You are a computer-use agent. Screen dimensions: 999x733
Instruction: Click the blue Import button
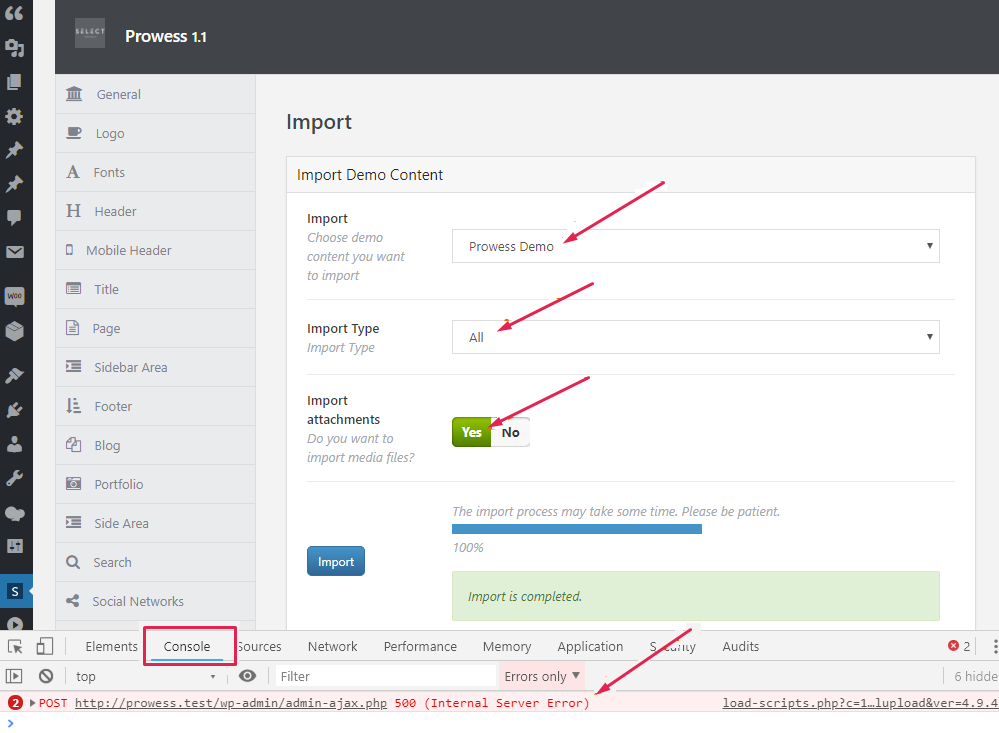coord(336,561)
